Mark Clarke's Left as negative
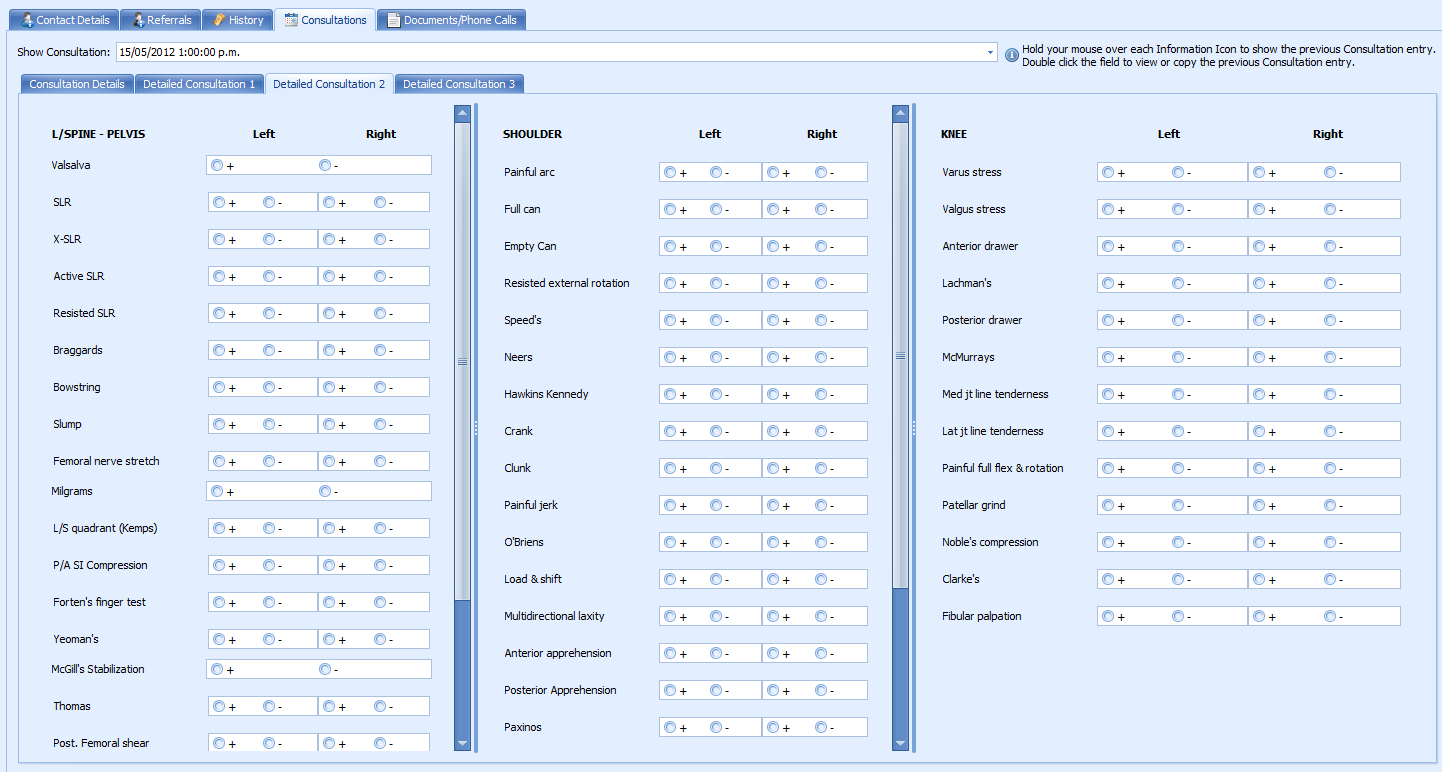 coord(1178,579)
